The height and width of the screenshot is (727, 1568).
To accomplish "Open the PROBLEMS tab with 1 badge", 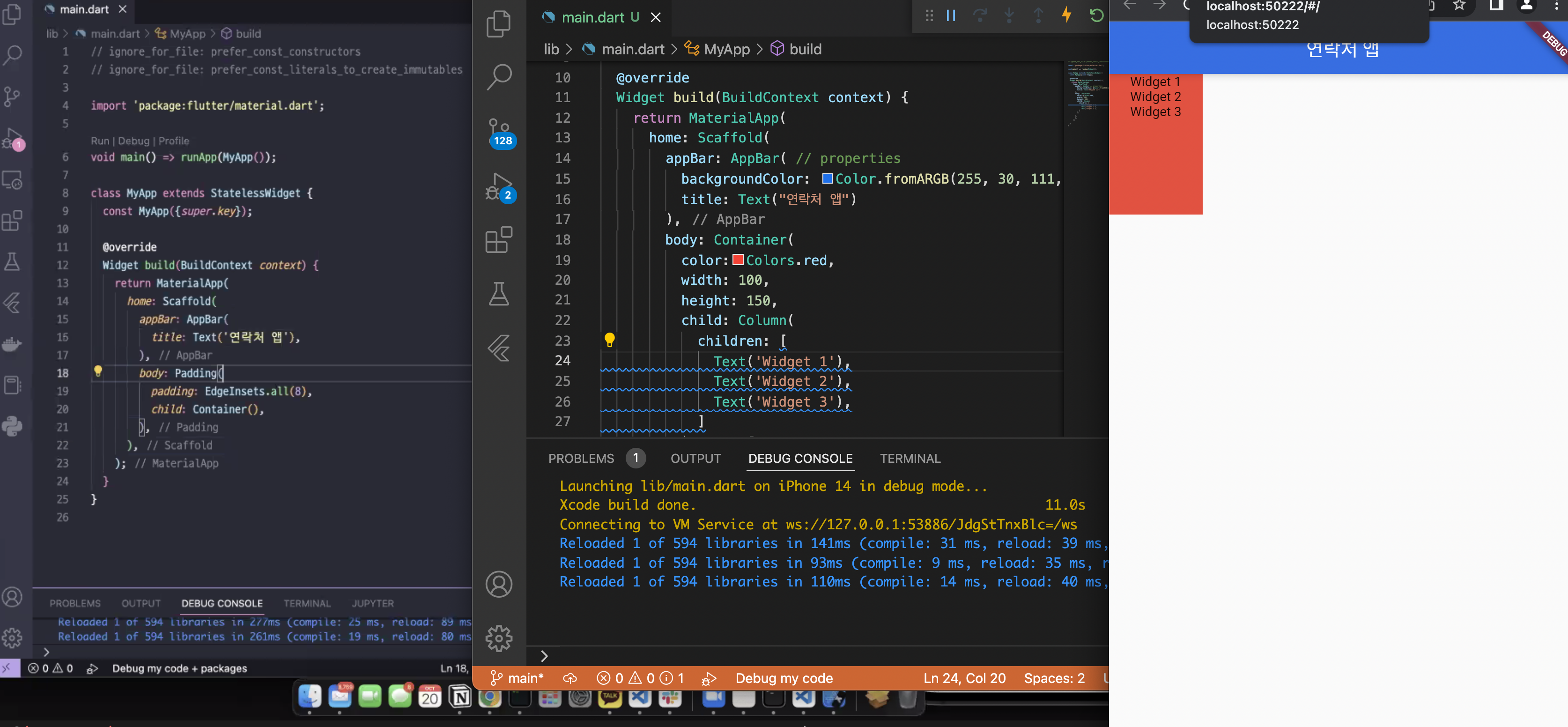I will (581, 459).
